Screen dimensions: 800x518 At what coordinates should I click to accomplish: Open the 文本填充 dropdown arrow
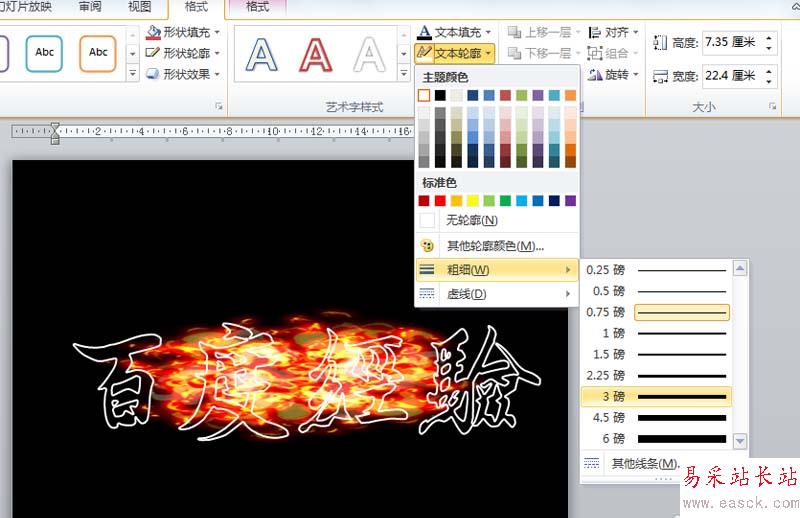coord(488,32)
